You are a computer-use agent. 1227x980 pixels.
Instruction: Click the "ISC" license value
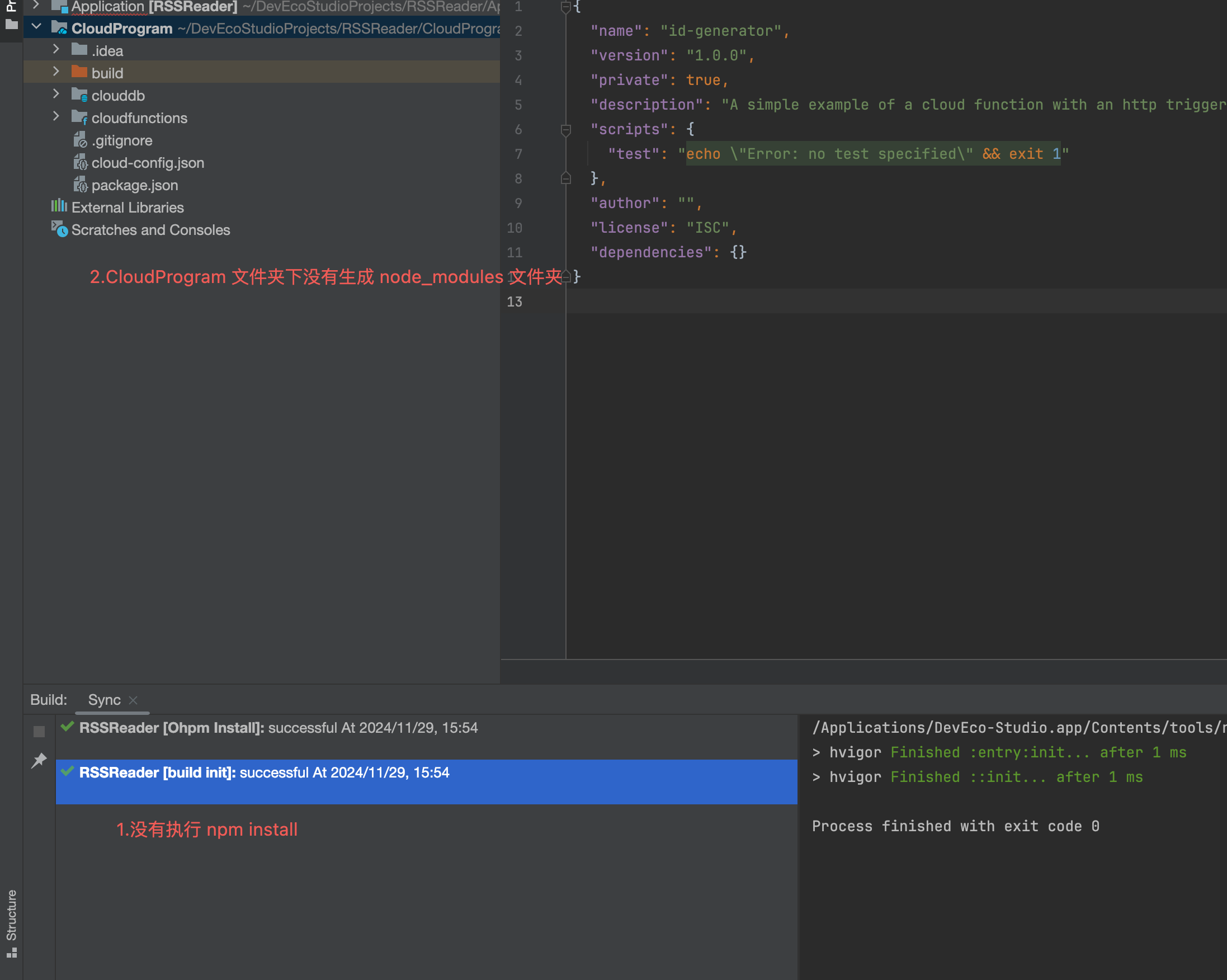(707, 228)
